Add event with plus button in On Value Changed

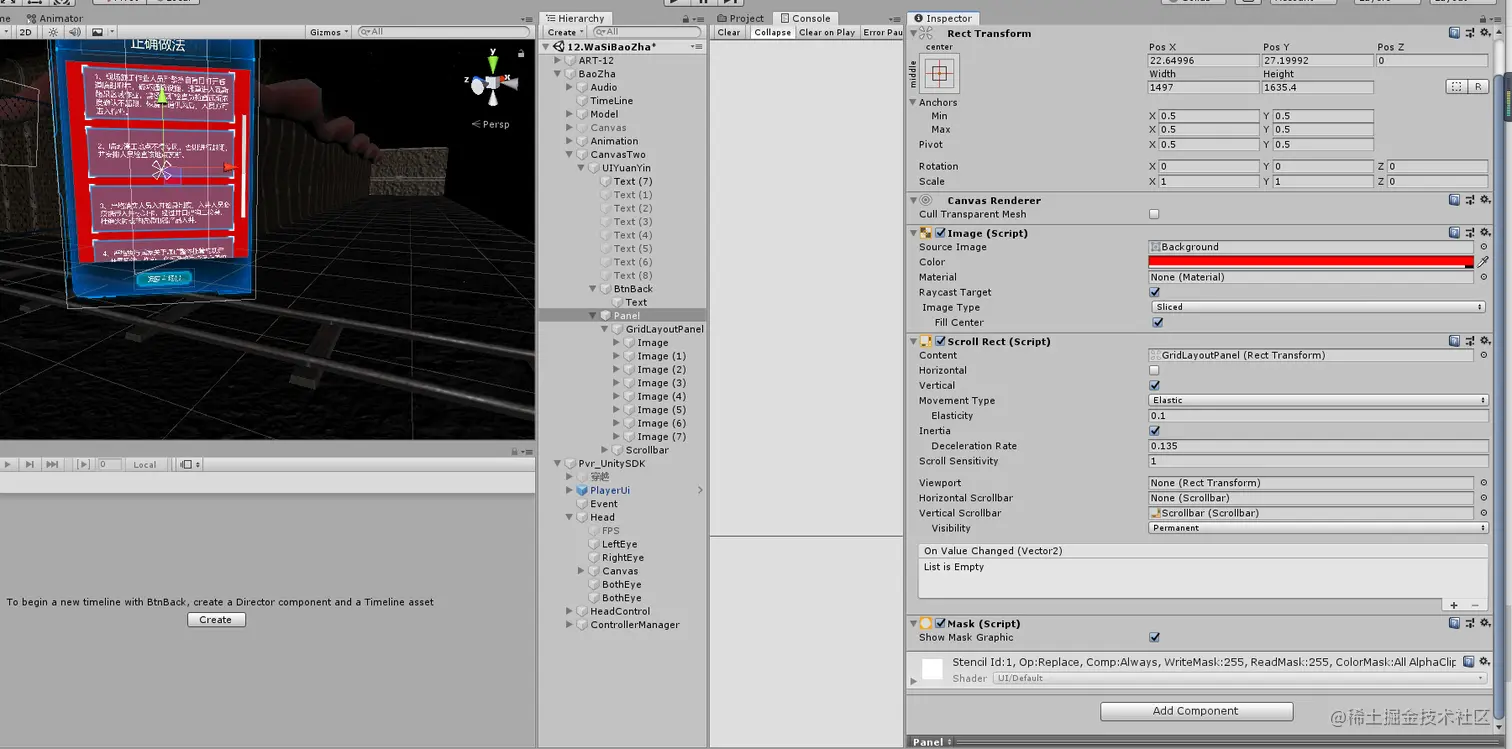tap(1454, 605)
